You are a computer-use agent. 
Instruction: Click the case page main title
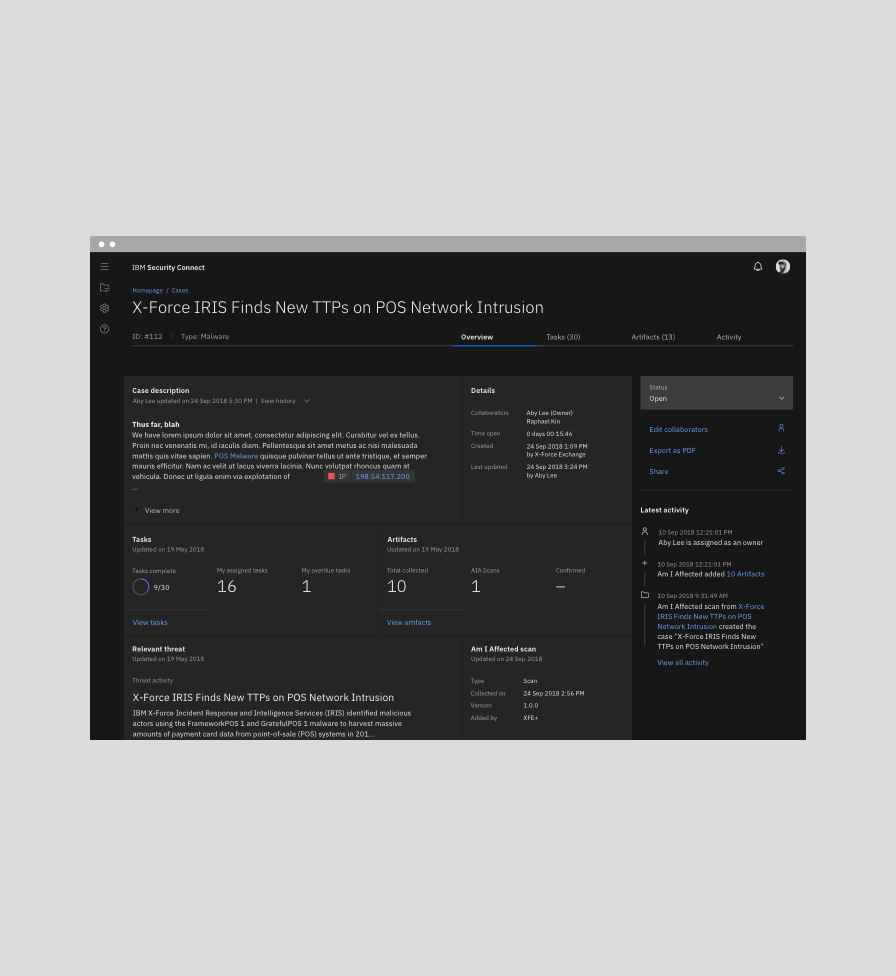point(337,307)
